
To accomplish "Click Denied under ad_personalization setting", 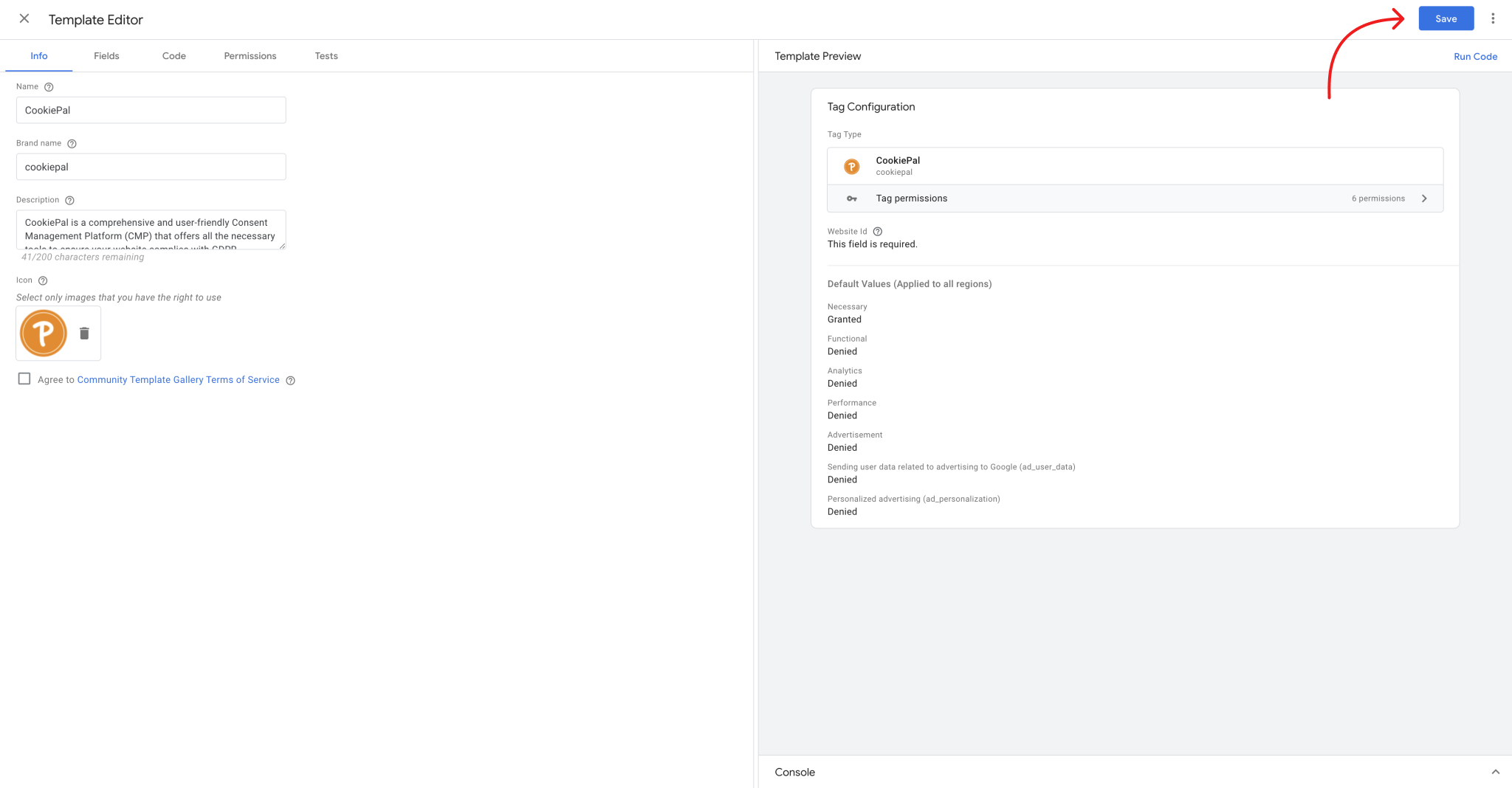I will pyautogui.click(x=842, y=512).
